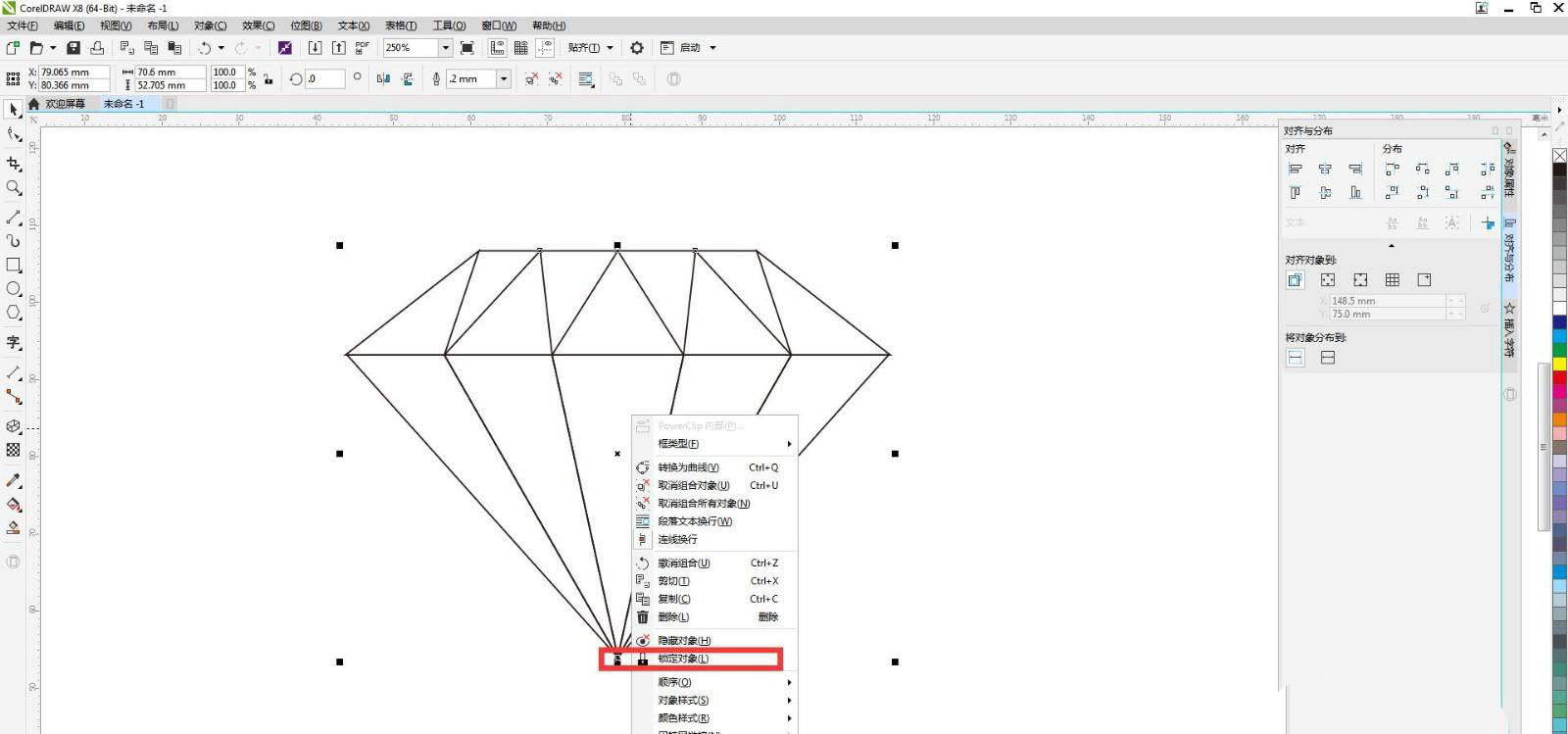Image resolution: width=1568 pixels, height=734 pixels.
Task: Open the zoom level 250% dropdown
Action: pyautogui.click(x=445, y=48)
